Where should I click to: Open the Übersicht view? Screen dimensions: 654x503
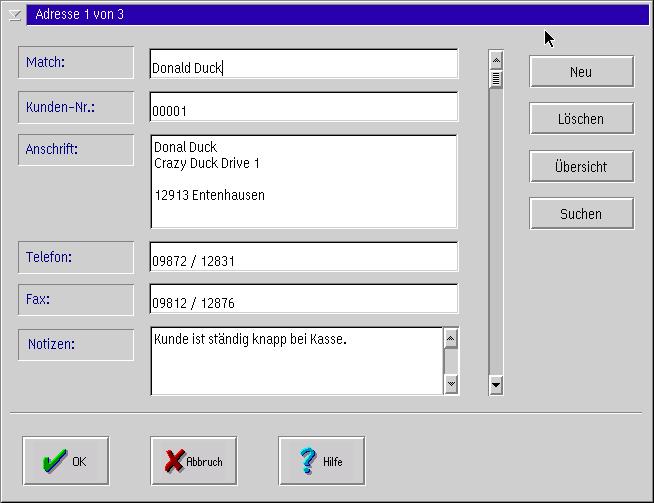(581, 166)
